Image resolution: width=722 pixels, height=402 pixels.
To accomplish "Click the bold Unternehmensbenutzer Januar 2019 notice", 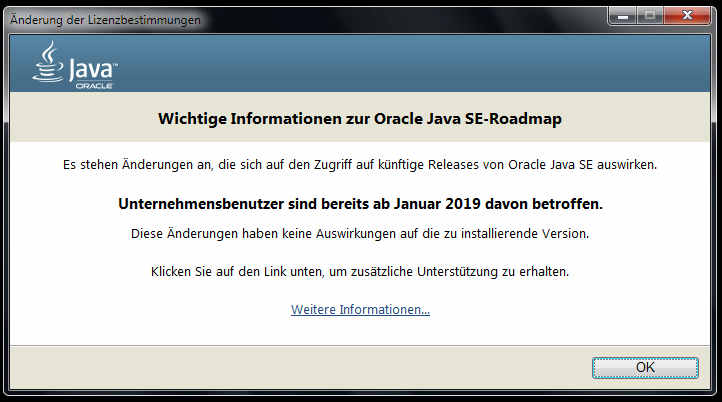I will (x=360, y=204).
